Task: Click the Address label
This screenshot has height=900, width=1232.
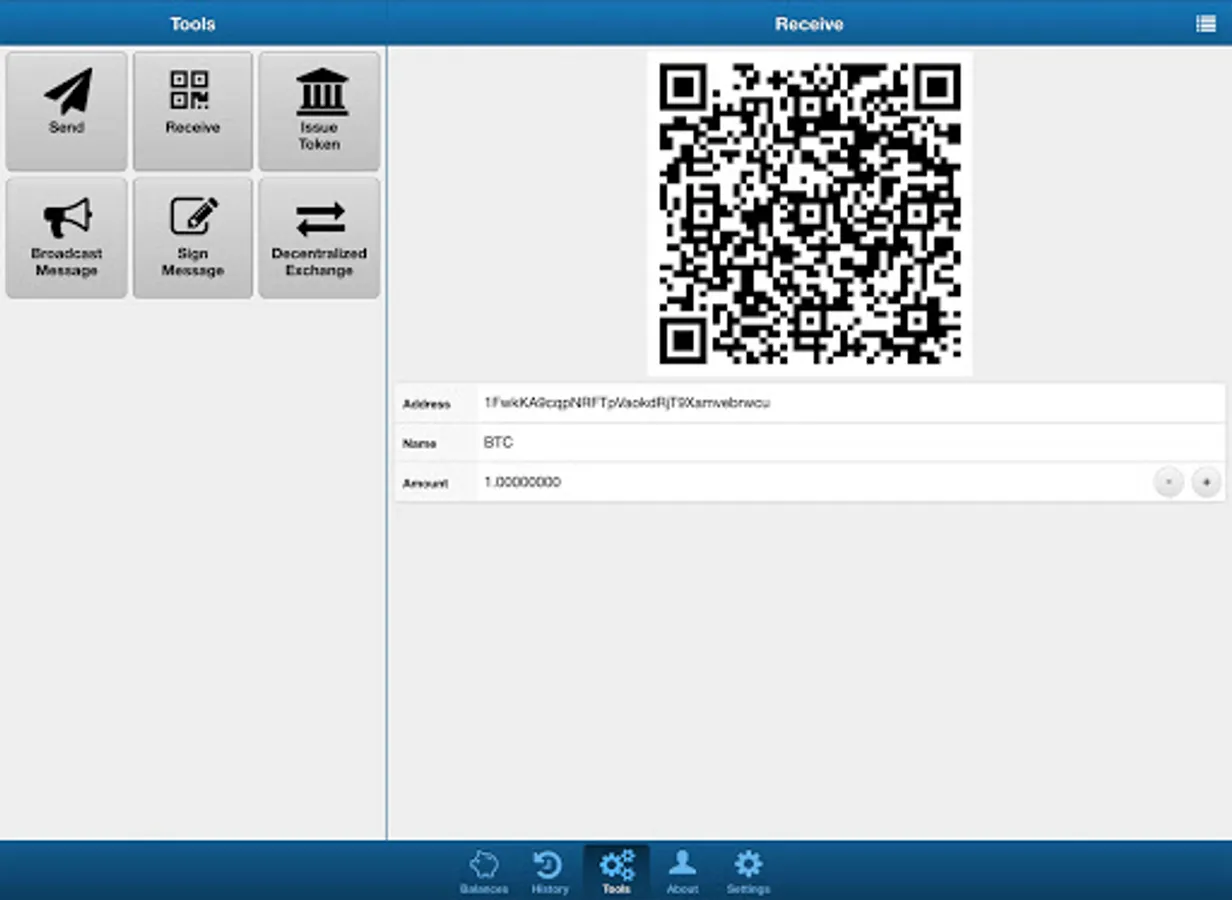Action: coord(426,404)
